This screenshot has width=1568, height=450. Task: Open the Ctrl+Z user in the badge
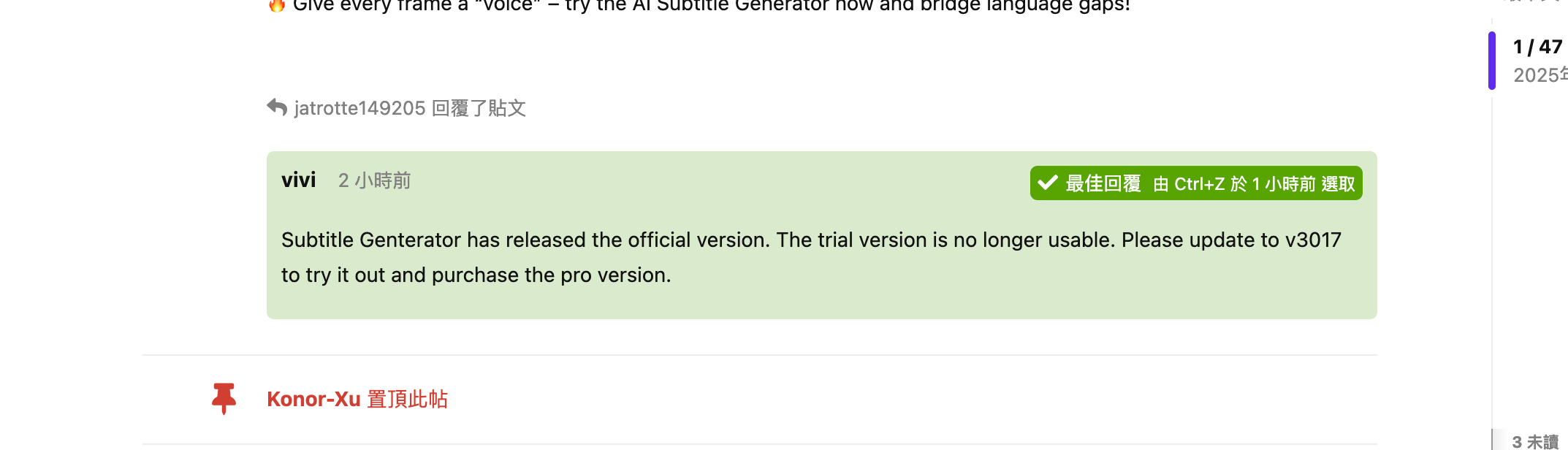(1199, 184)
